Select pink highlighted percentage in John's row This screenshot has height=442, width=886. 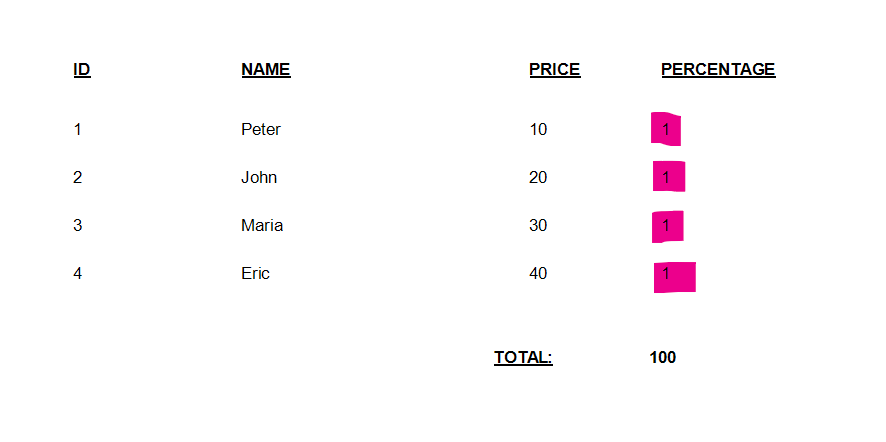(x=668, y=177)
